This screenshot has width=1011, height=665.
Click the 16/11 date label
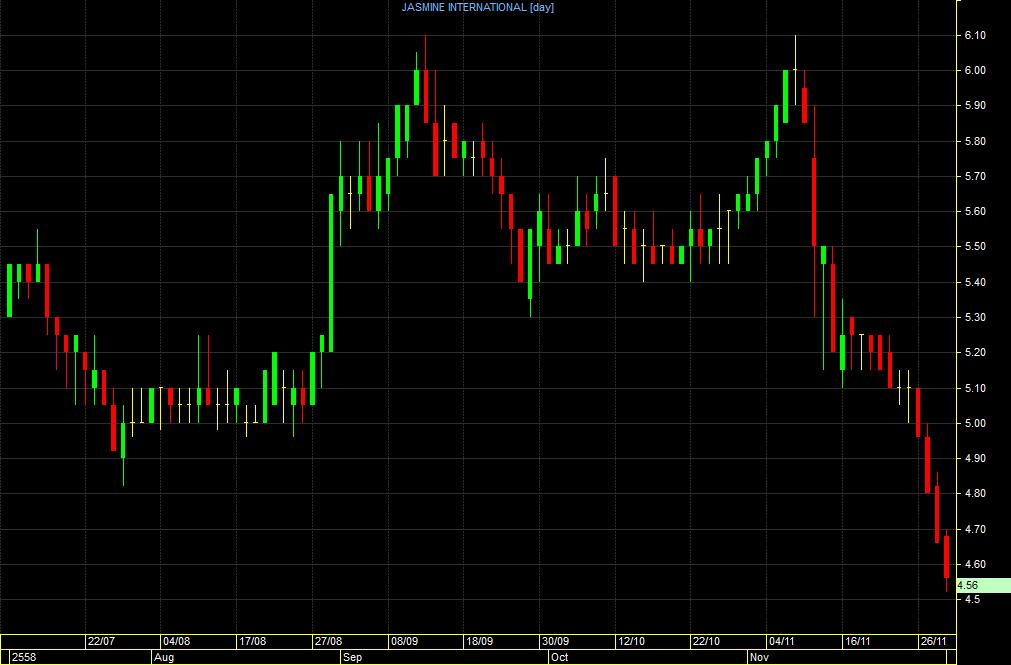coord(858,642)
